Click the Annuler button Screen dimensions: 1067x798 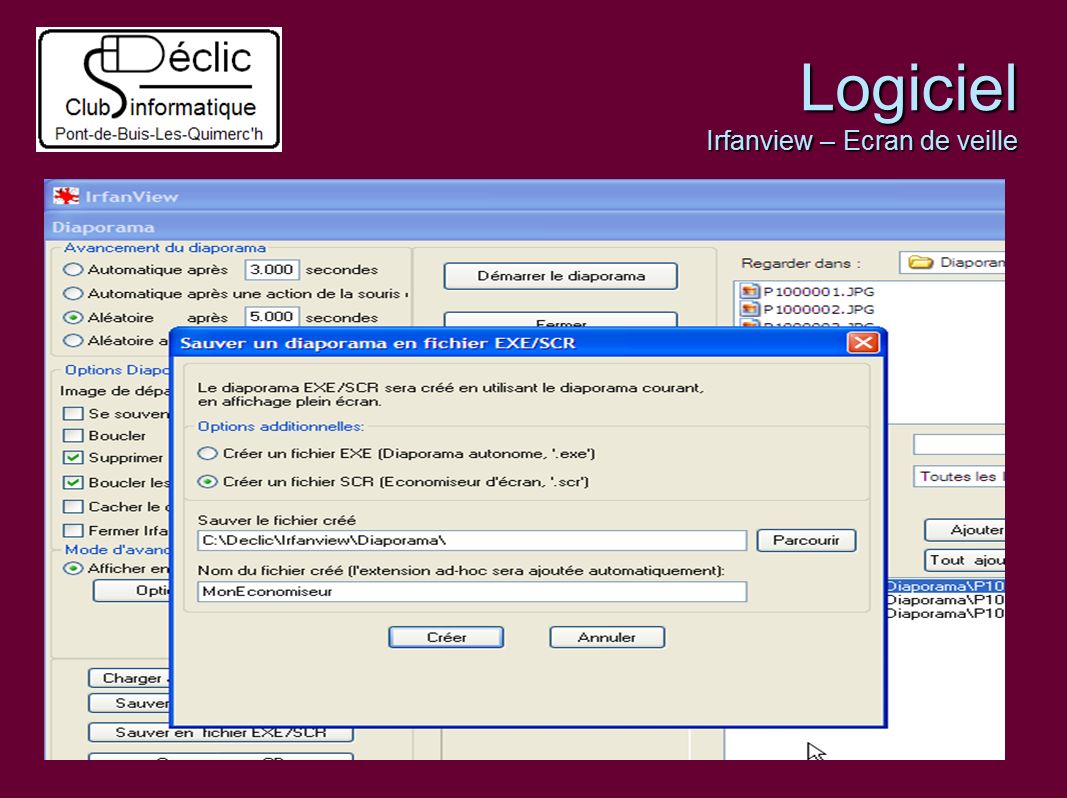[607, 637]
